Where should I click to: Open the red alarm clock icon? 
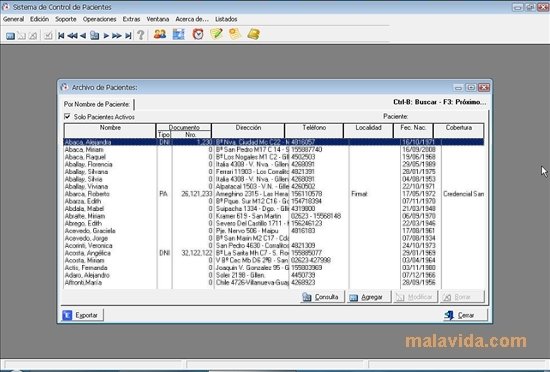pos(198,34)
